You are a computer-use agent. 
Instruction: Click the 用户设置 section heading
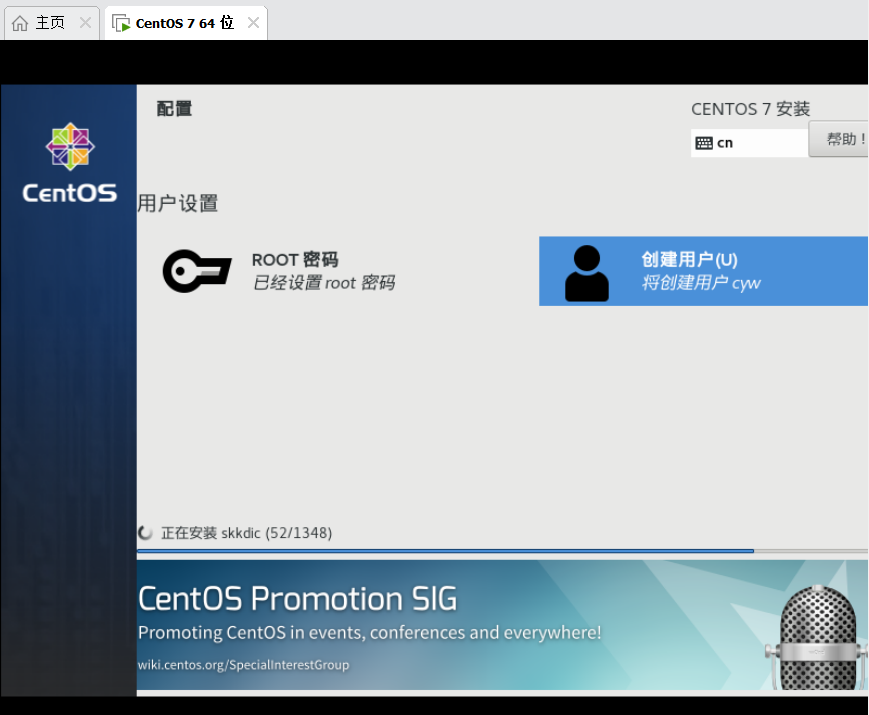pyautogui.click(x=177, y=203)
